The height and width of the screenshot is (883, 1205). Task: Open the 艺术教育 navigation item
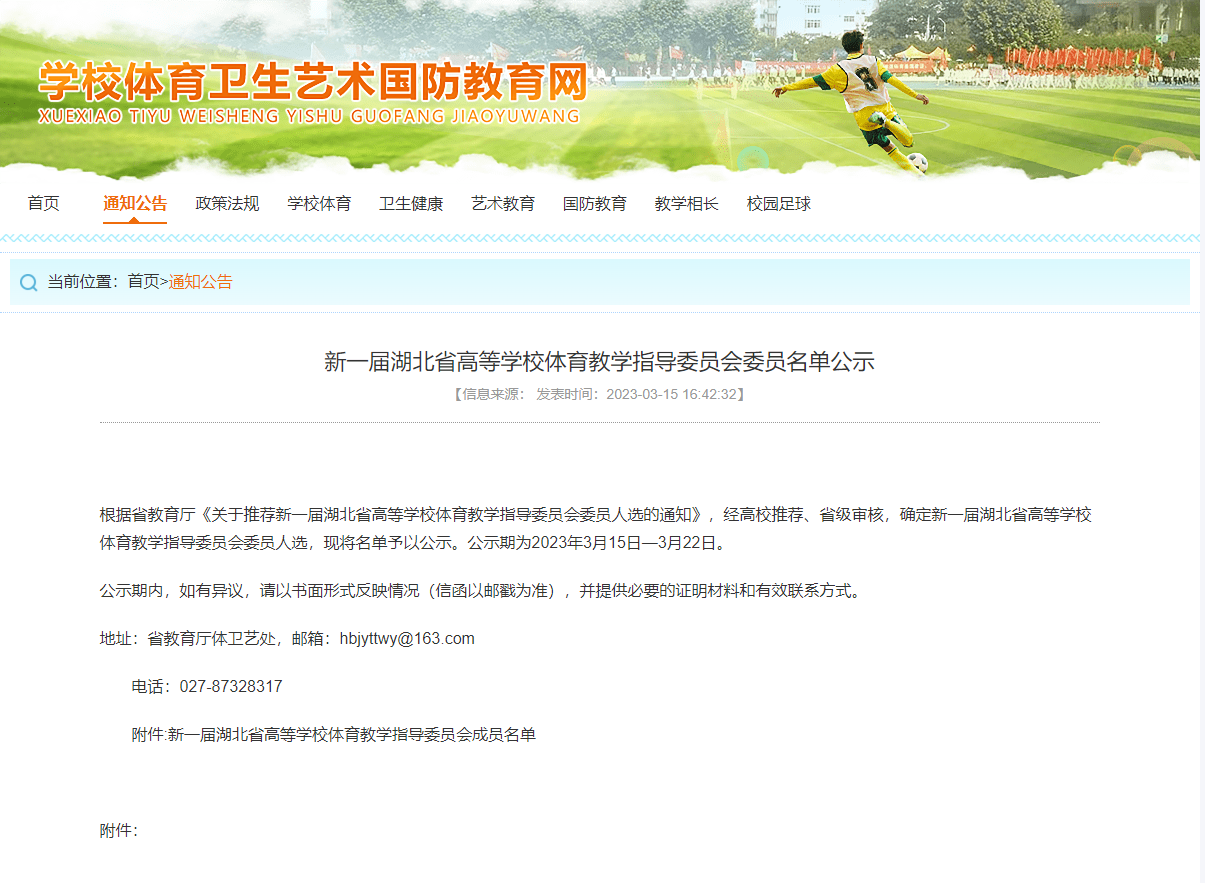click(x=503, y=204)
